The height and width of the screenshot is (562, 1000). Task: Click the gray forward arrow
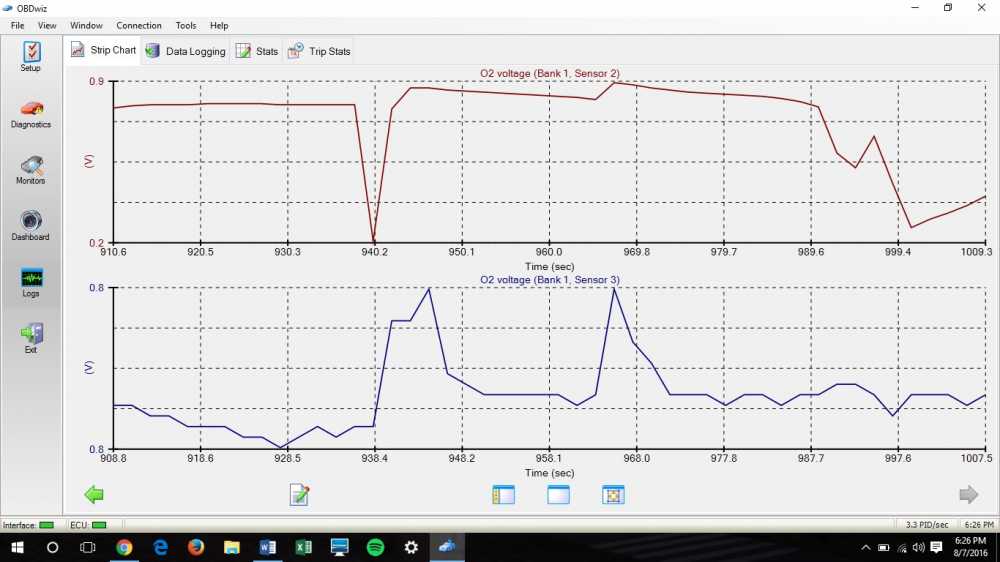point(968,494)
